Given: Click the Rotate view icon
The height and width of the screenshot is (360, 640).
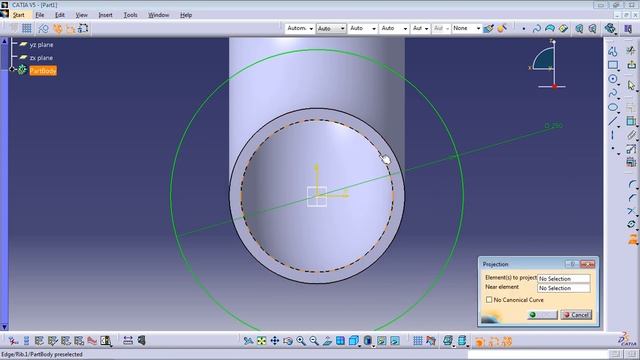Looking at the screenshot, I should 288,341.
